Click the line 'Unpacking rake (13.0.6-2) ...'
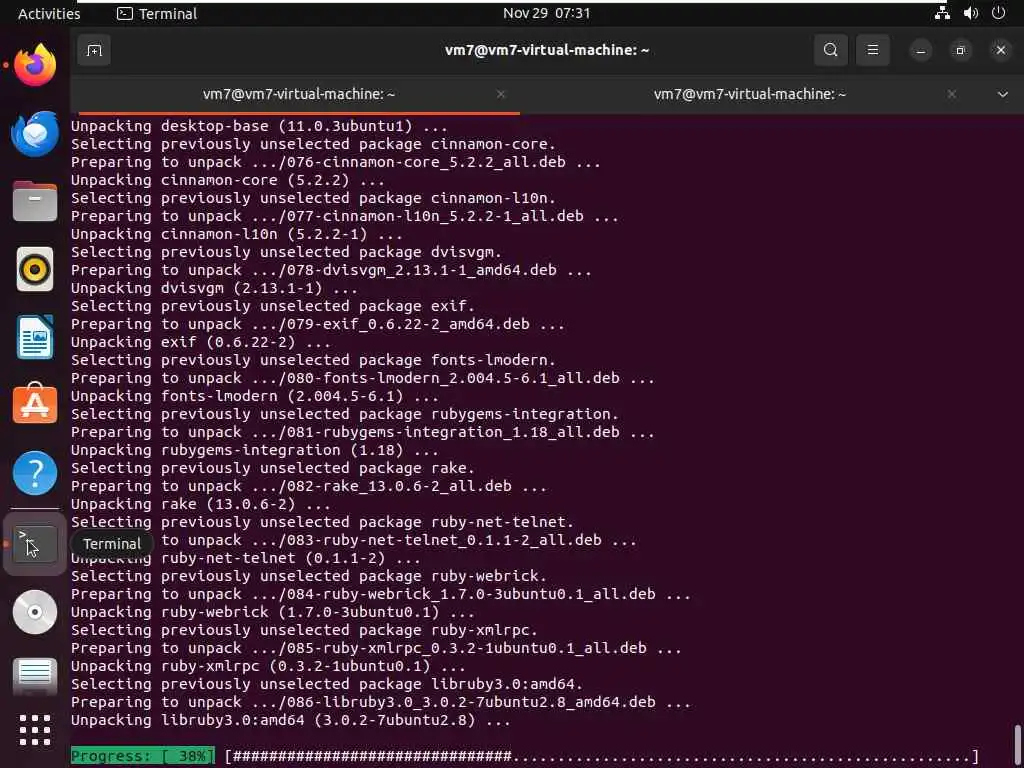1024x768 pixels. (x=200, y=504)
